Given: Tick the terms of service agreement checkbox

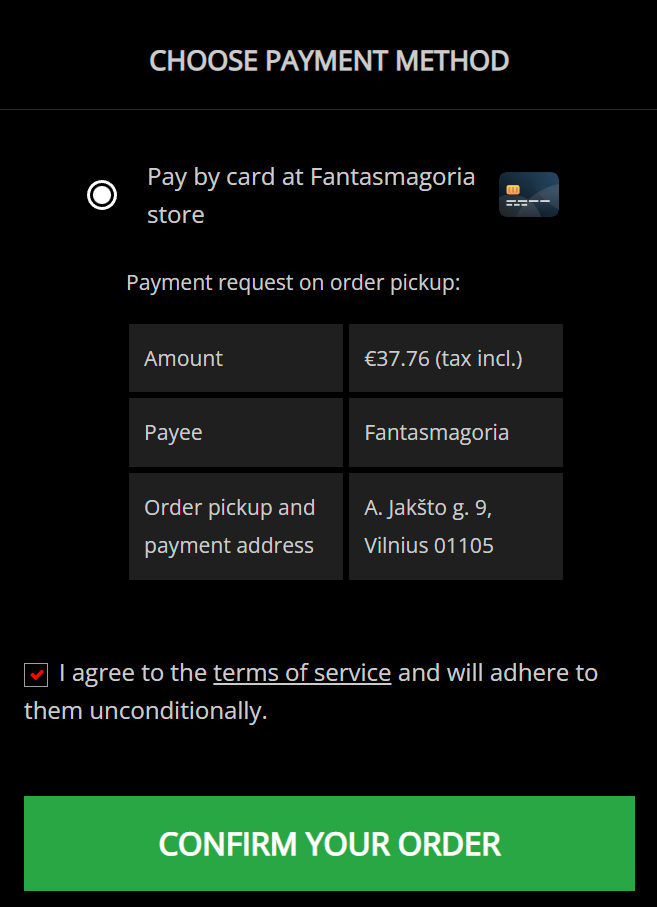Looking at the screenshot, I should click(36, 675).
